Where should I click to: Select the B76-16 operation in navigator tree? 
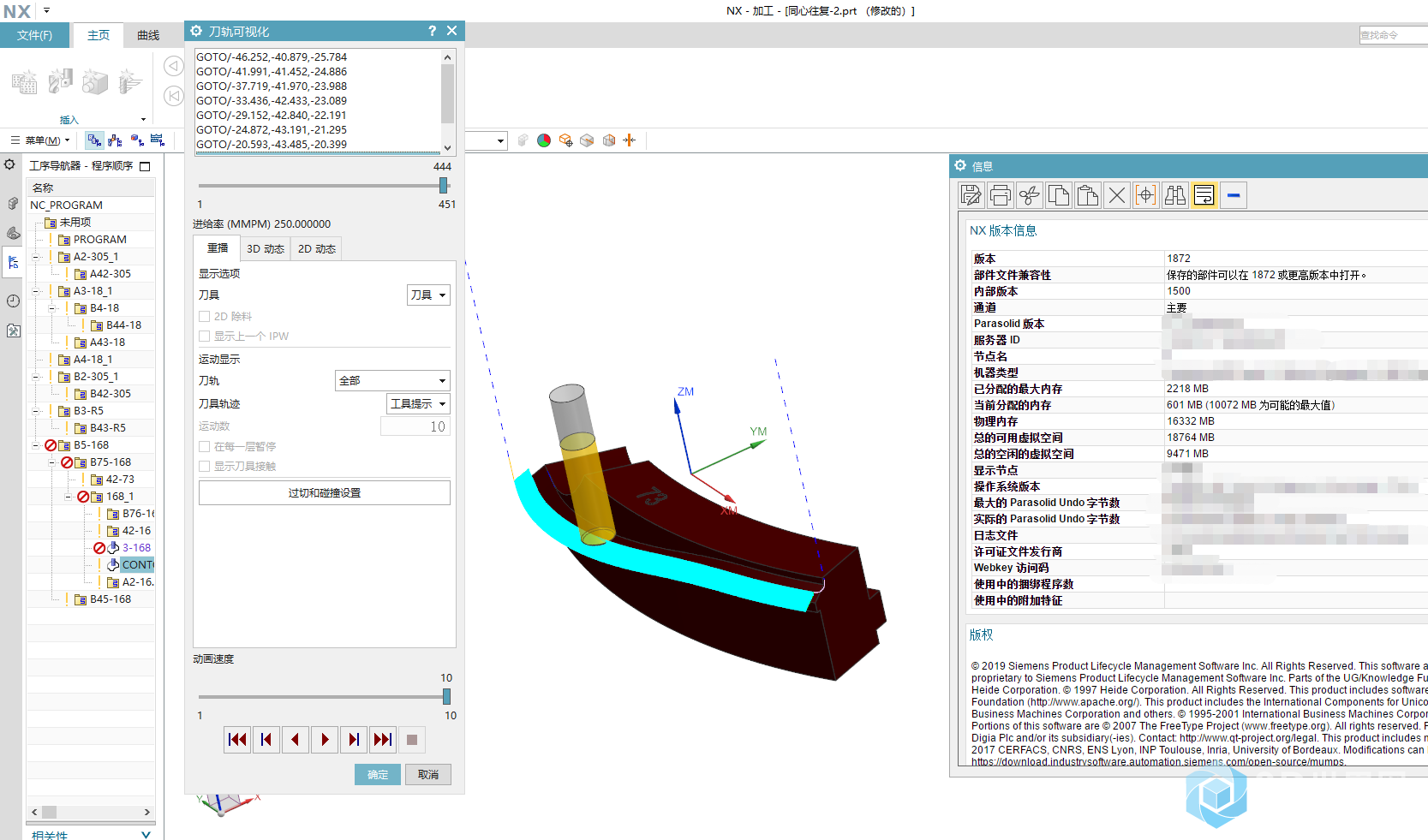point(138,514)
